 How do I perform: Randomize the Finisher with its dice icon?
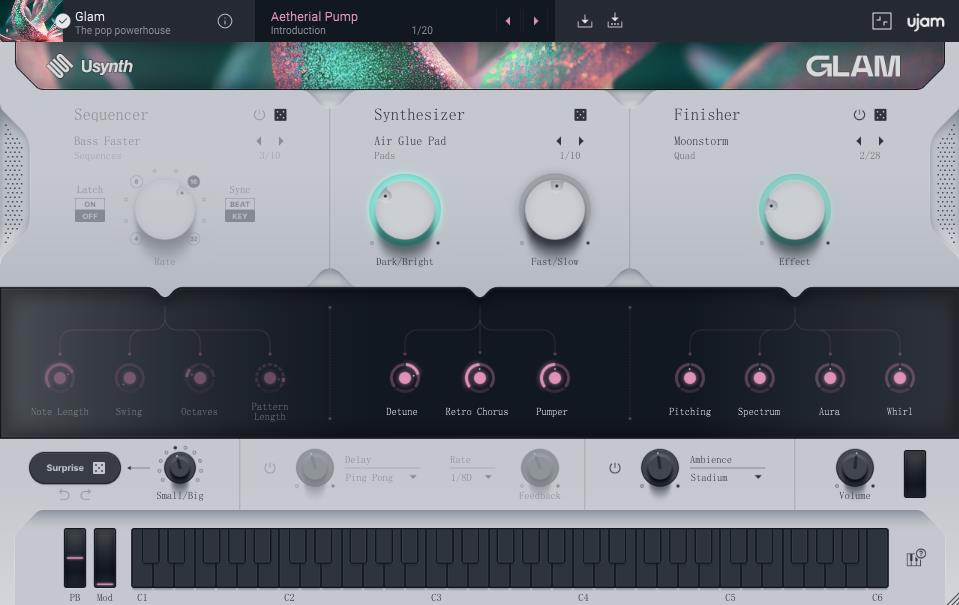click(x=880, y=114)
